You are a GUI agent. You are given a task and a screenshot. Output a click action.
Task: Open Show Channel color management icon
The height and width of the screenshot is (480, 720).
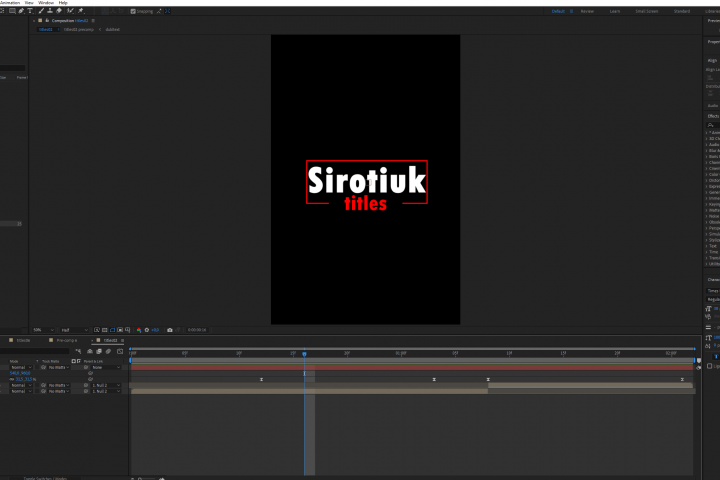click(x=139, y=330)
